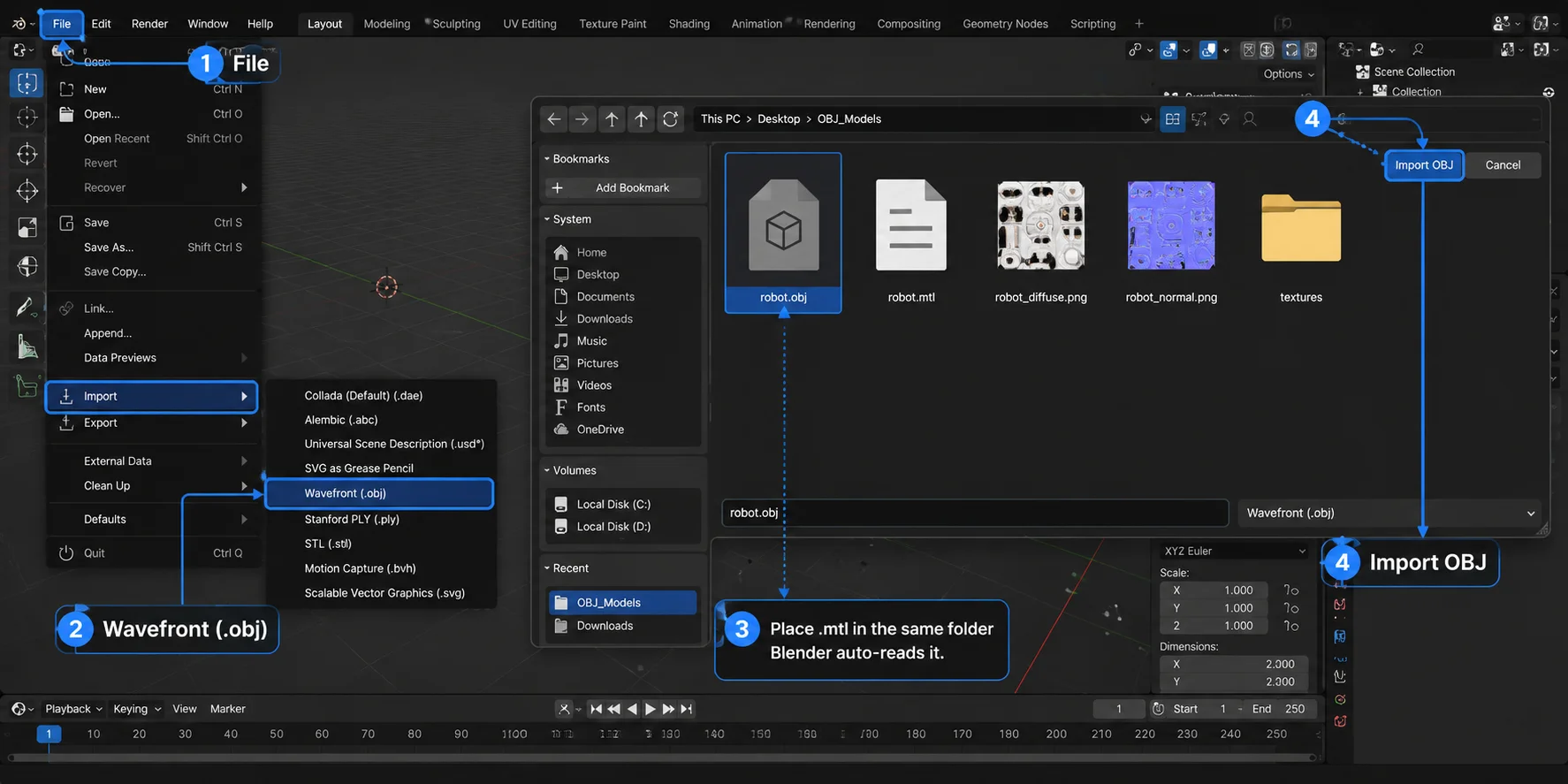This screenshot has width=1568, height=784.
Task: Switch to the Shading workspace tab
Action: click(x=689, y=24)
